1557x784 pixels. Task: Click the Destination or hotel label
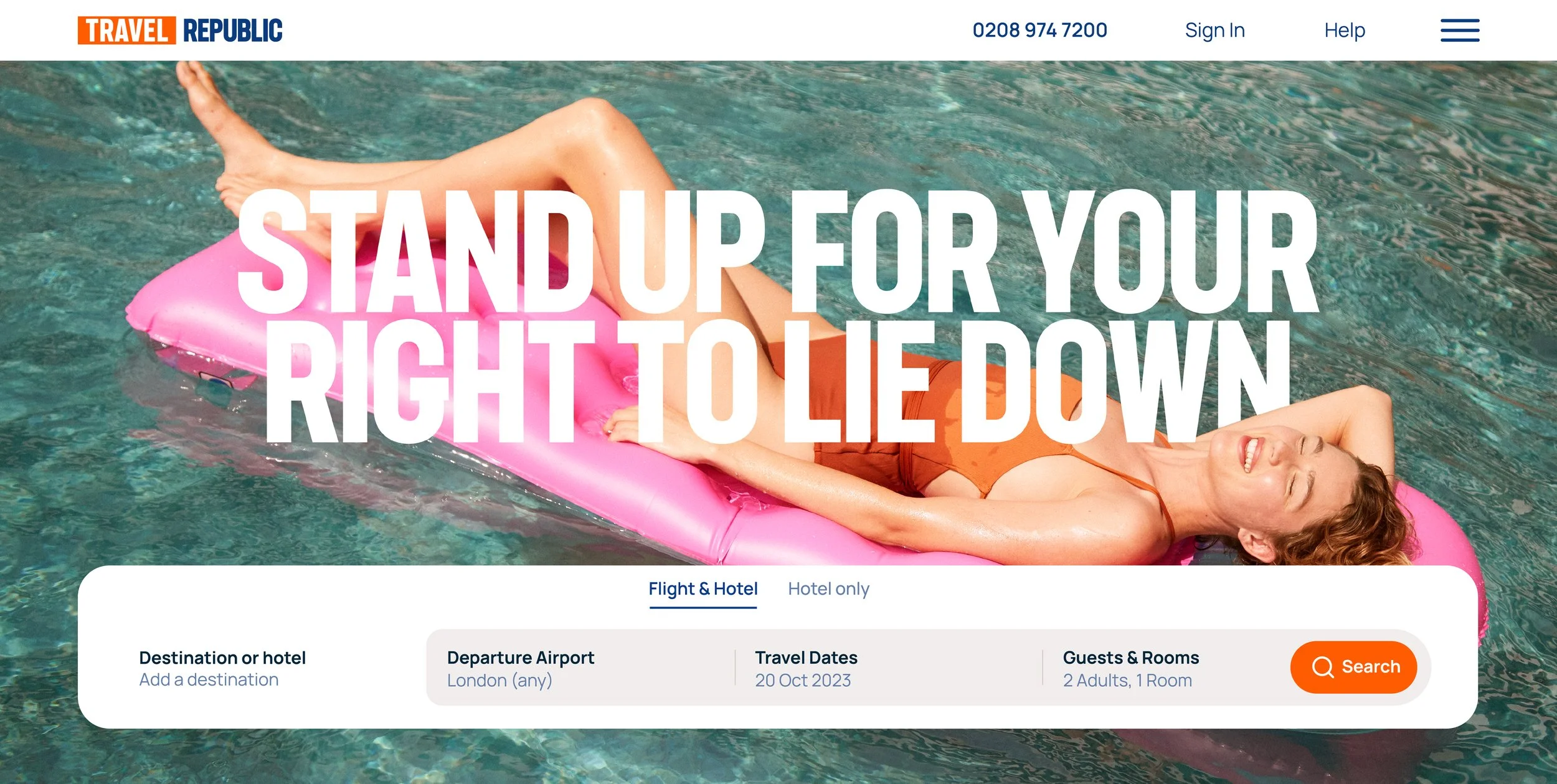tap(222, 658)
